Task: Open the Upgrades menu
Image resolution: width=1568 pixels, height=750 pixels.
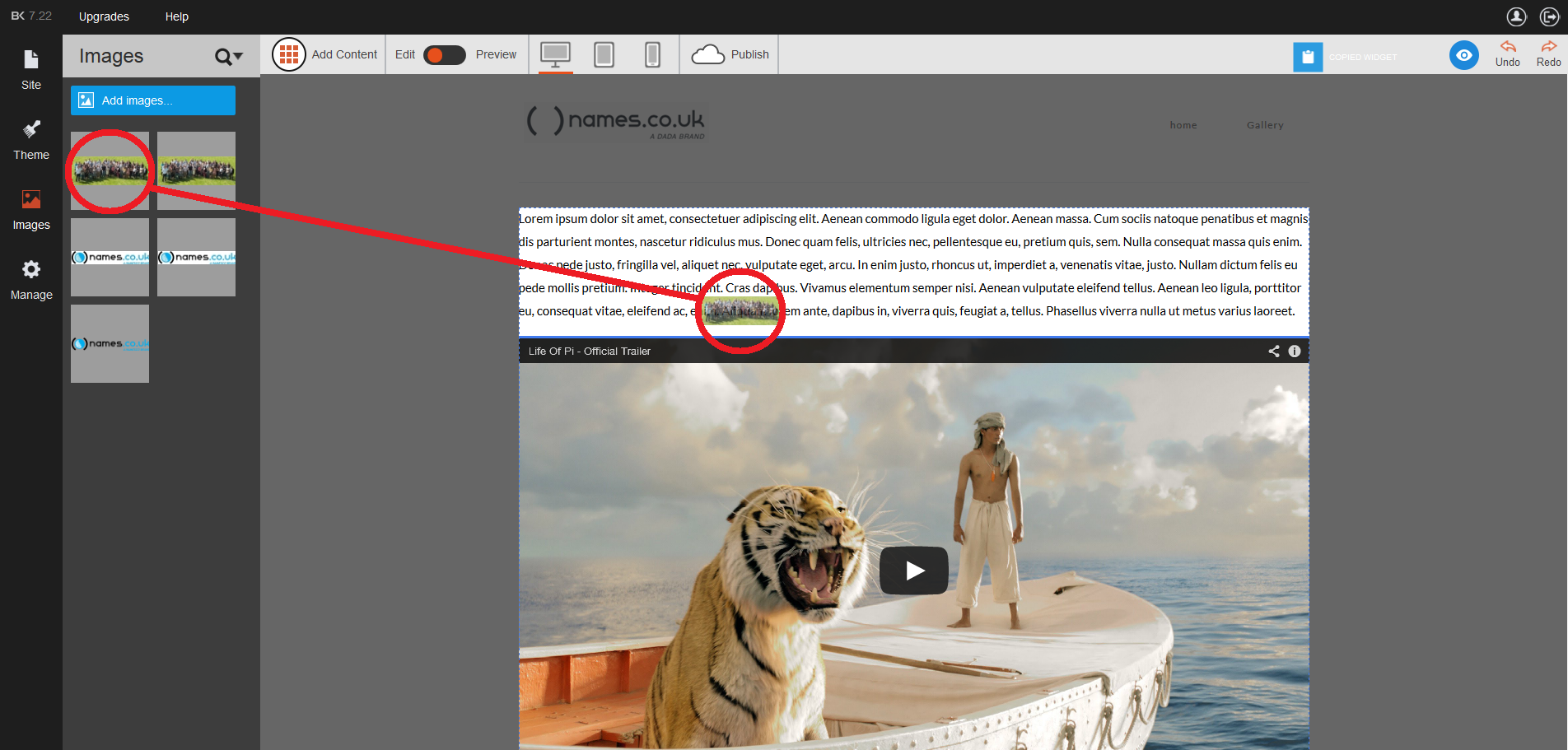Action: coord(104,16)
